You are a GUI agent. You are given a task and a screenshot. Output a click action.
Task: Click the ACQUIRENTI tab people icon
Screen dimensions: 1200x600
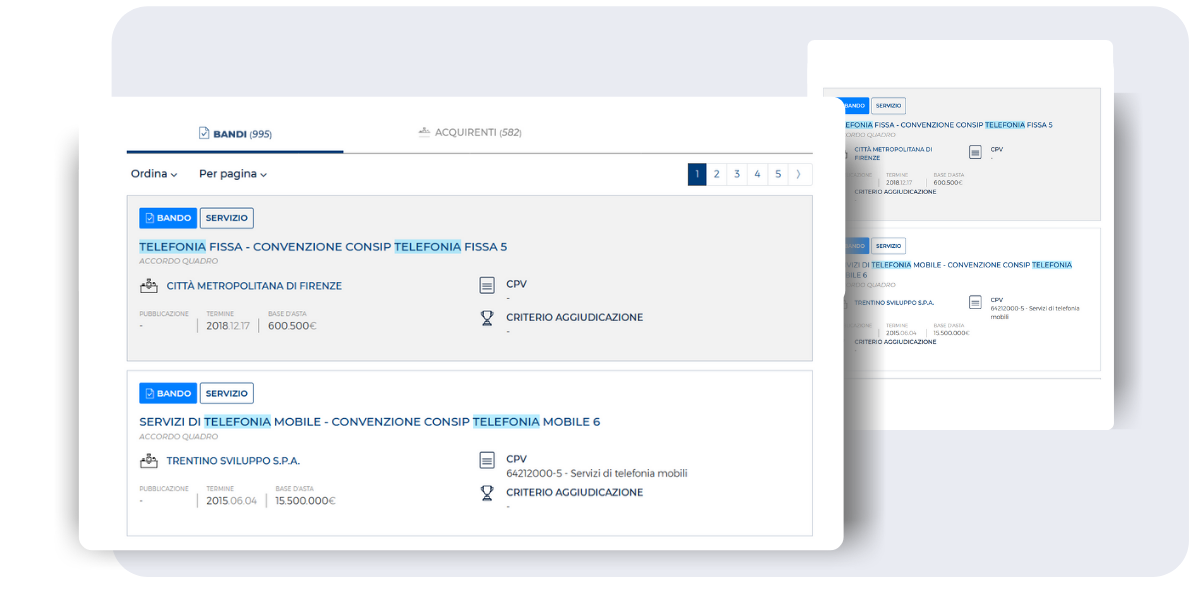424,132
